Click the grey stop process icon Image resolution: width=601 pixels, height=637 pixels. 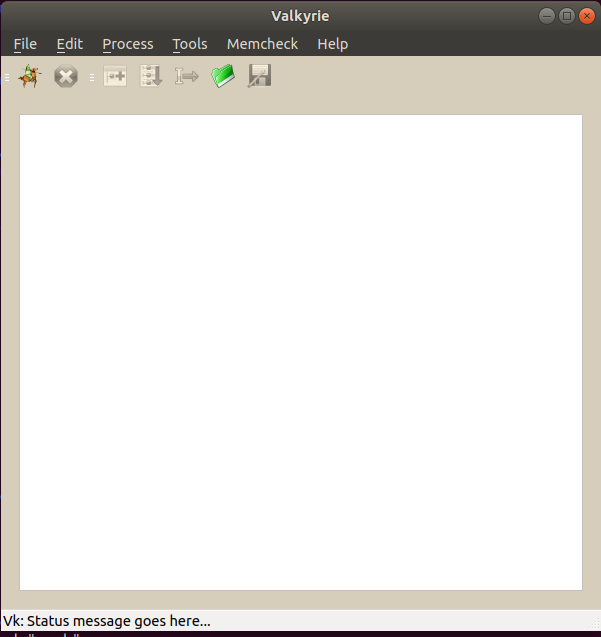click(x=66, y=76)
